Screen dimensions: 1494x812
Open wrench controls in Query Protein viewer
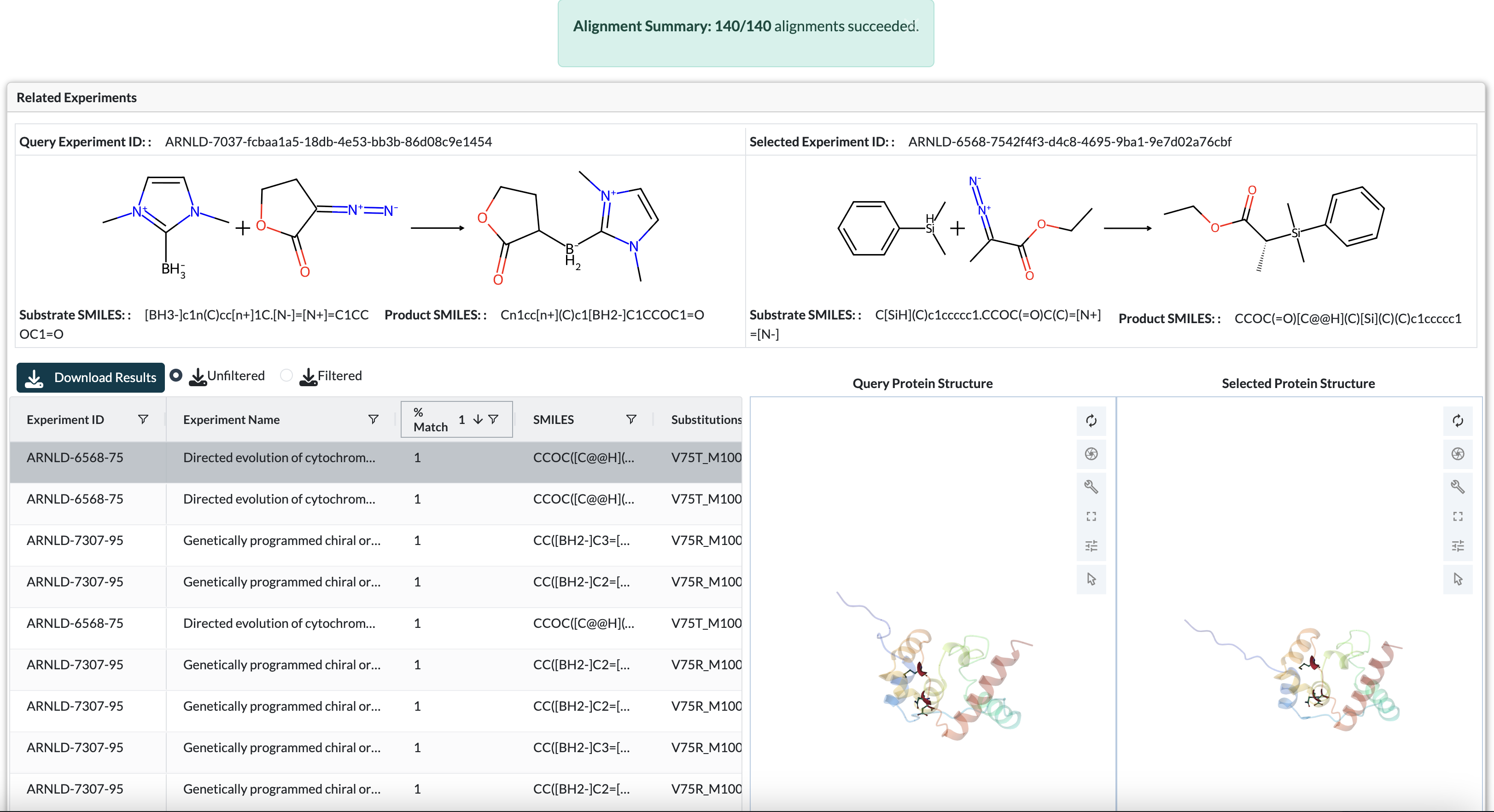point(1091,487)
